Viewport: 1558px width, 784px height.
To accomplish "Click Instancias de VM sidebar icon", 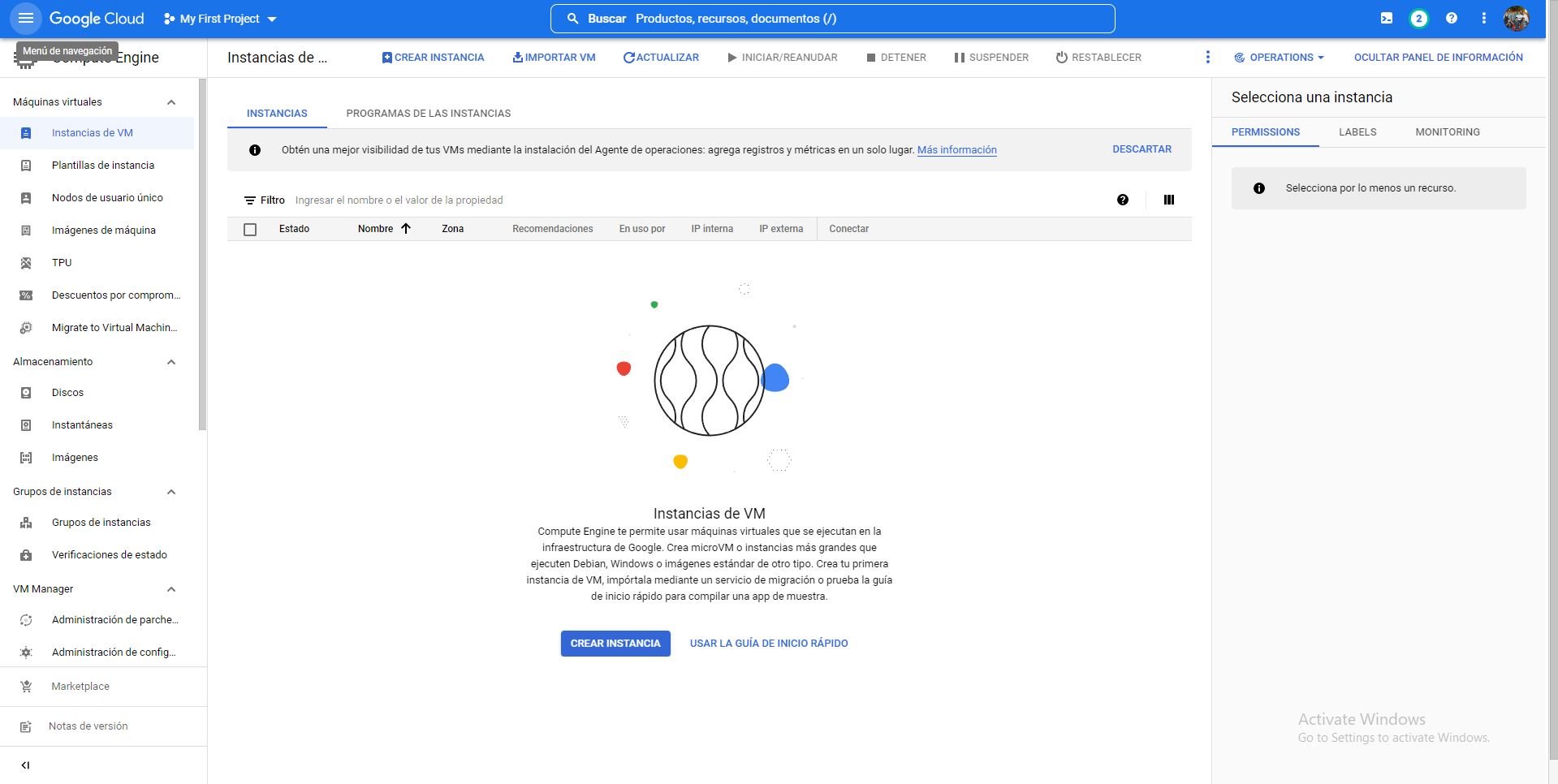I will coord(26,133).
